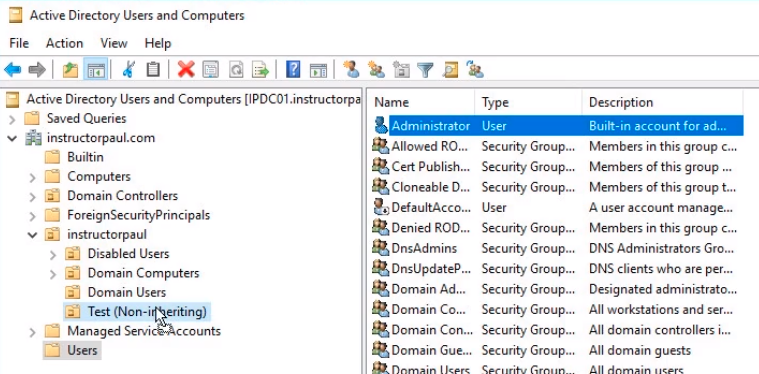The width and height of the screenshot is (759, 374).
Task: Create a new organizational unit icon
Action: tap(401, 70)
